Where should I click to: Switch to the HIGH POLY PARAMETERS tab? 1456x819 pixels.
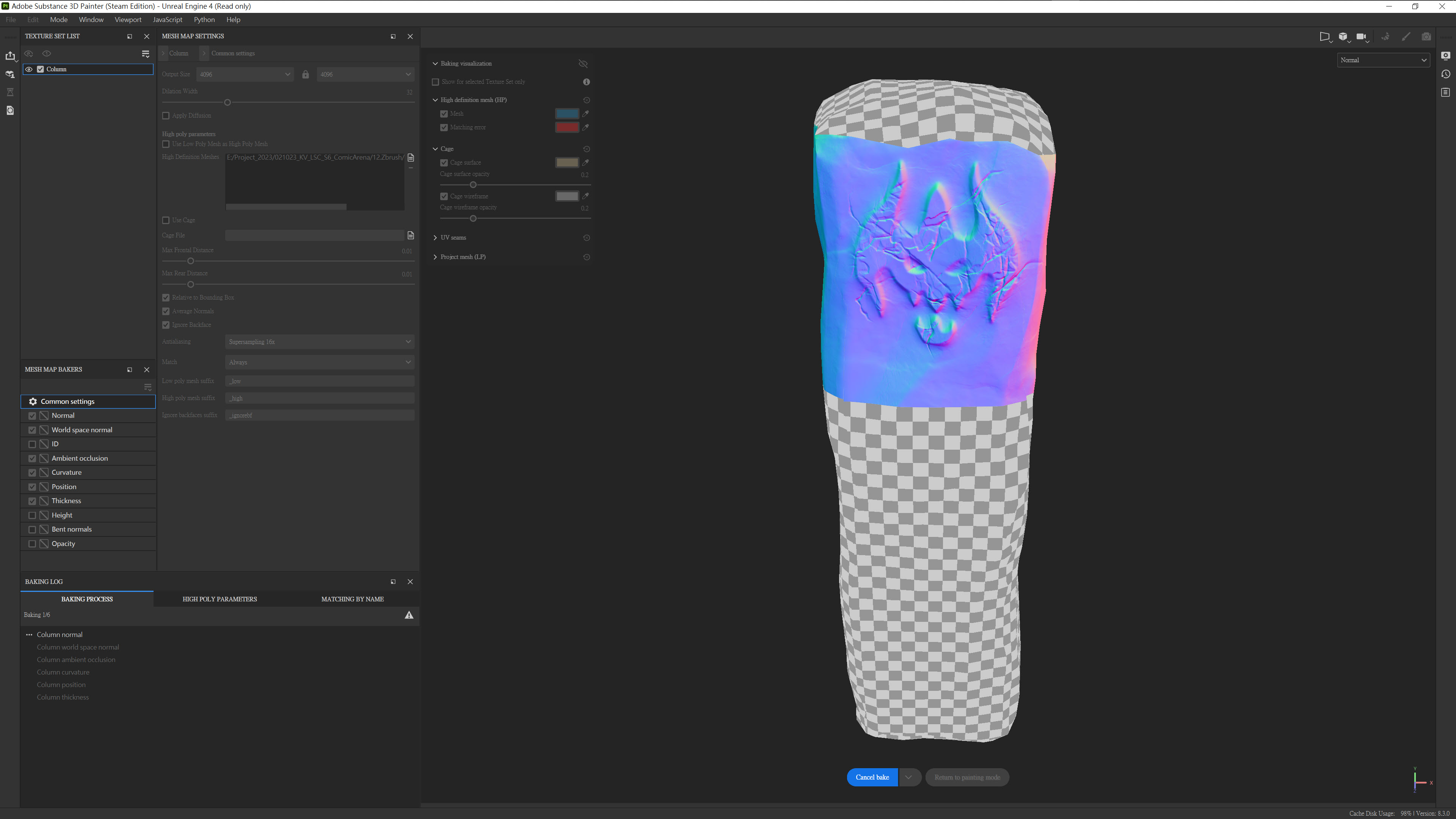click(219, 599)
